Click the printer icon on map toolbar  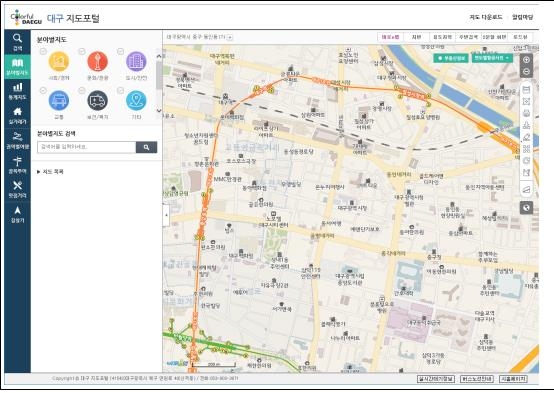pos(526,113)
